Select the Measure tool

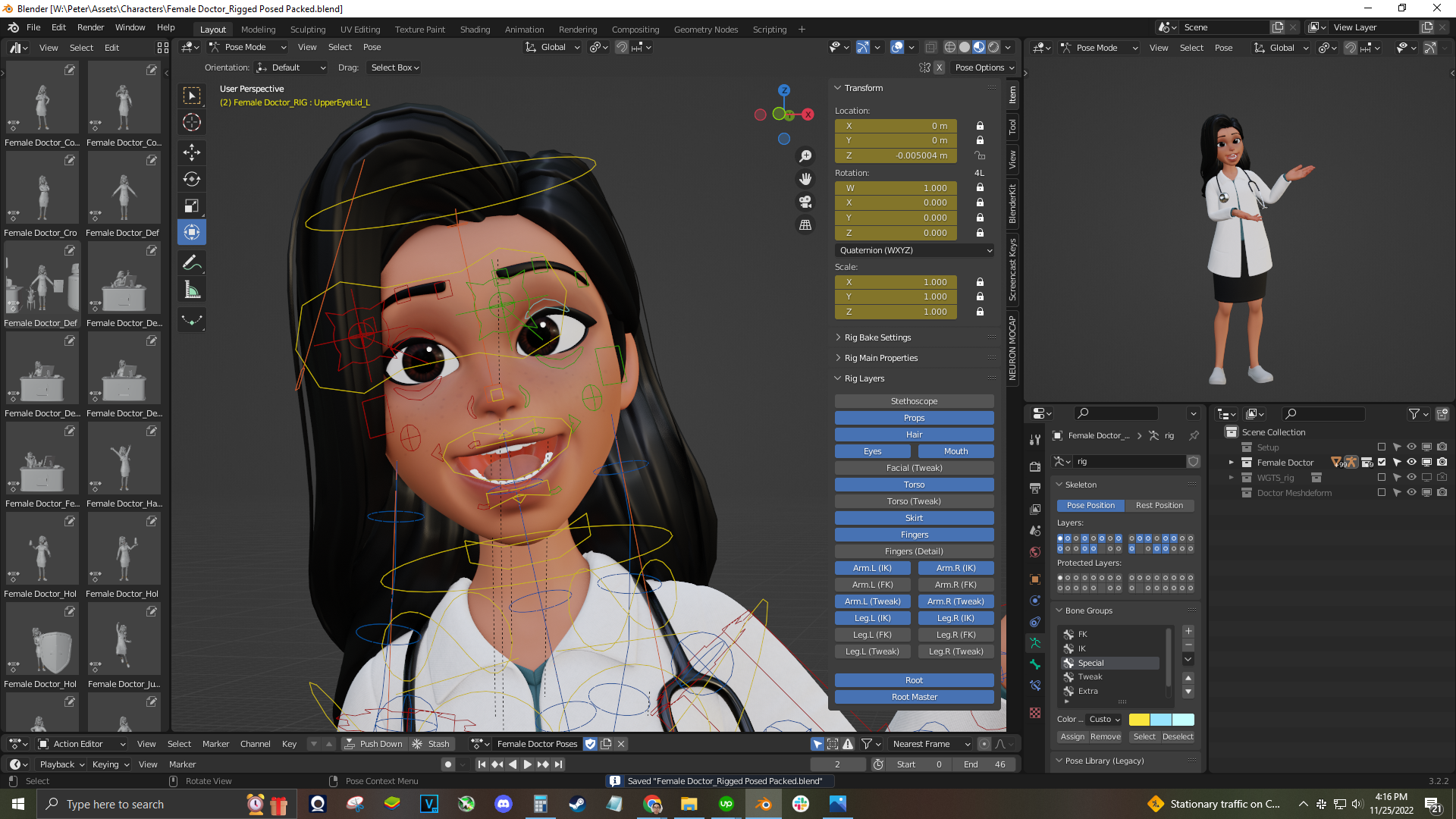[192, 290]
